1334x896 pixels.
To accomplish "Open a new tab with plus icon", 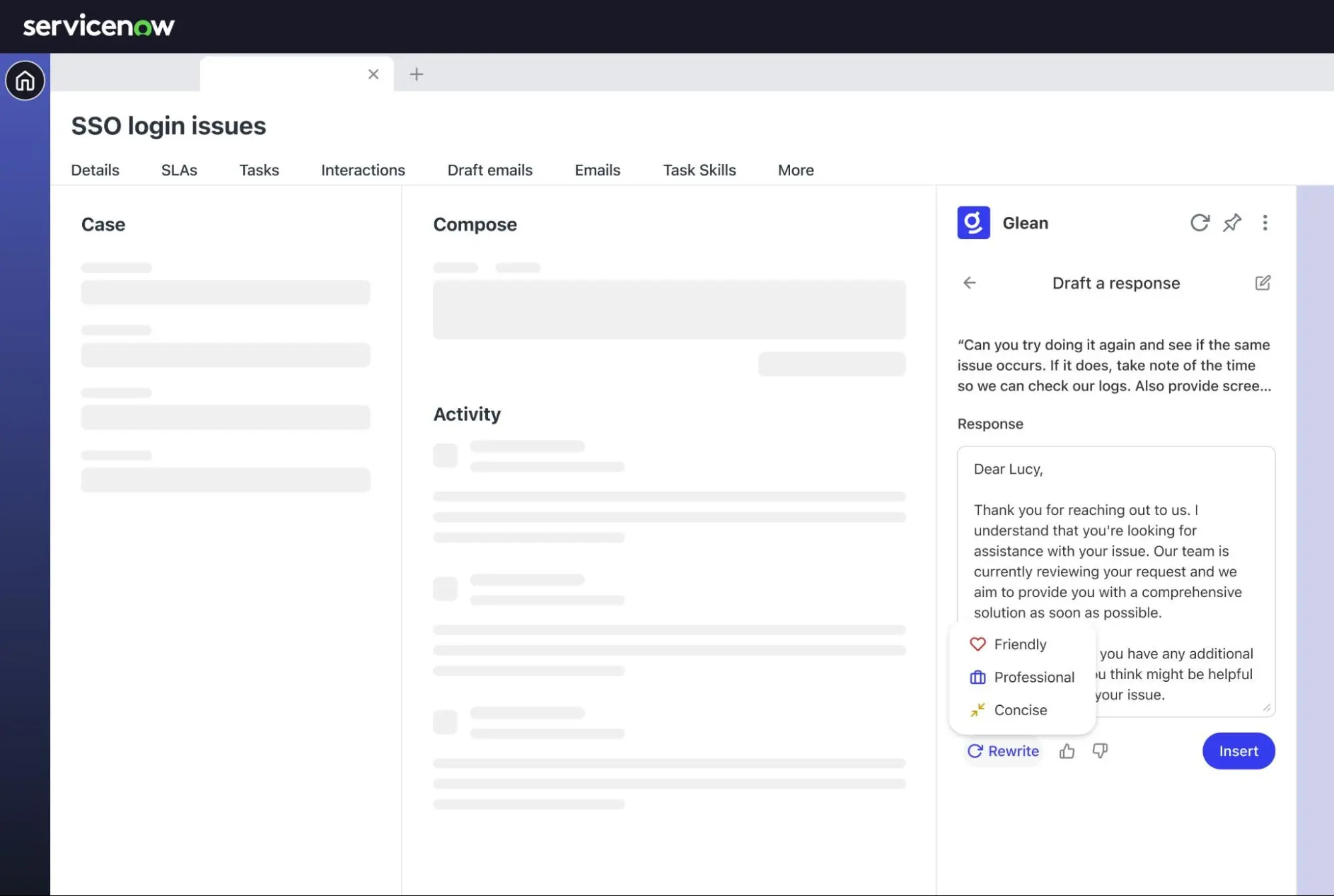I will (x=416, y=74).
